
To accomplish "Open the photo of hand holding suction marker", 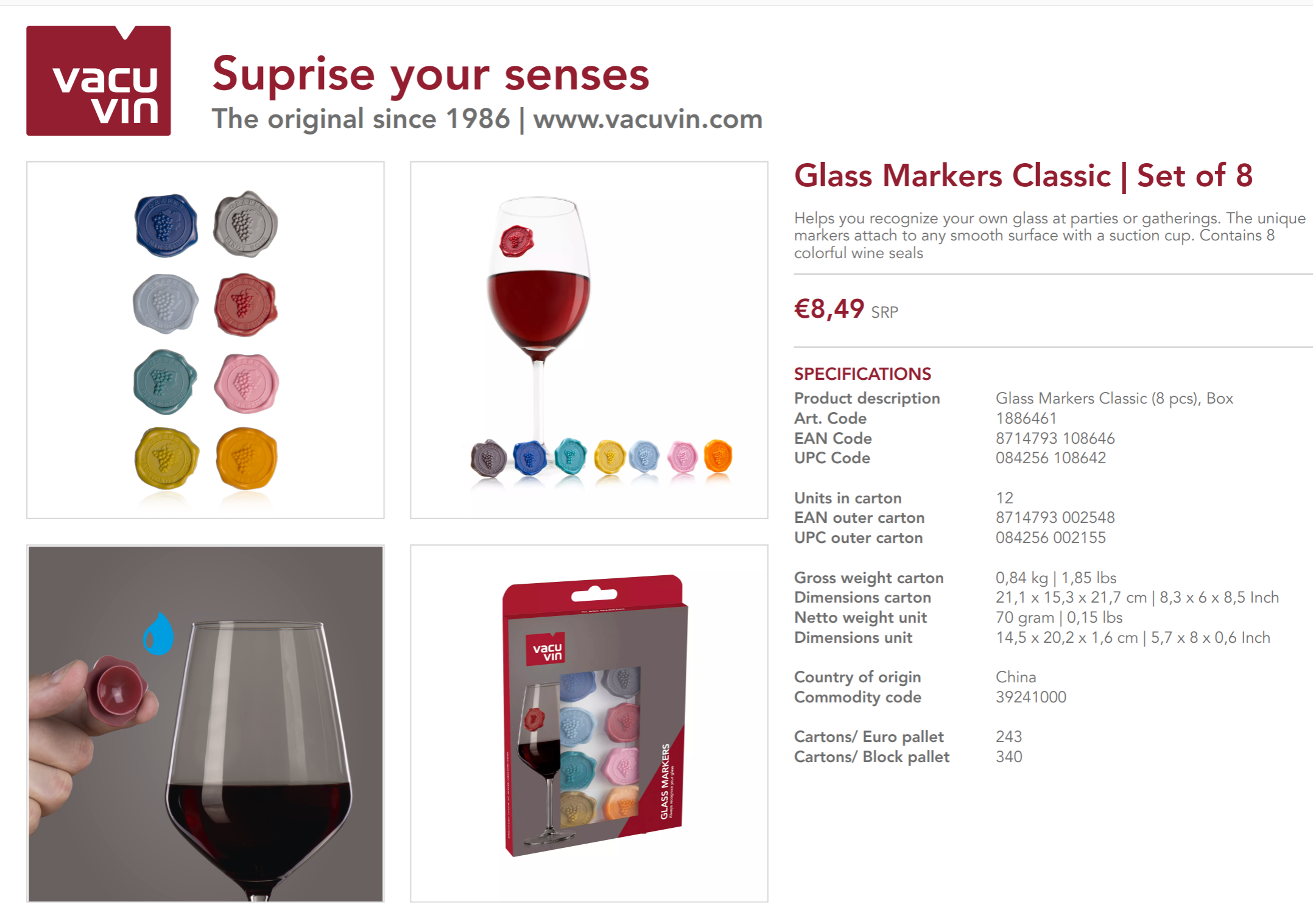I will 205,723.
